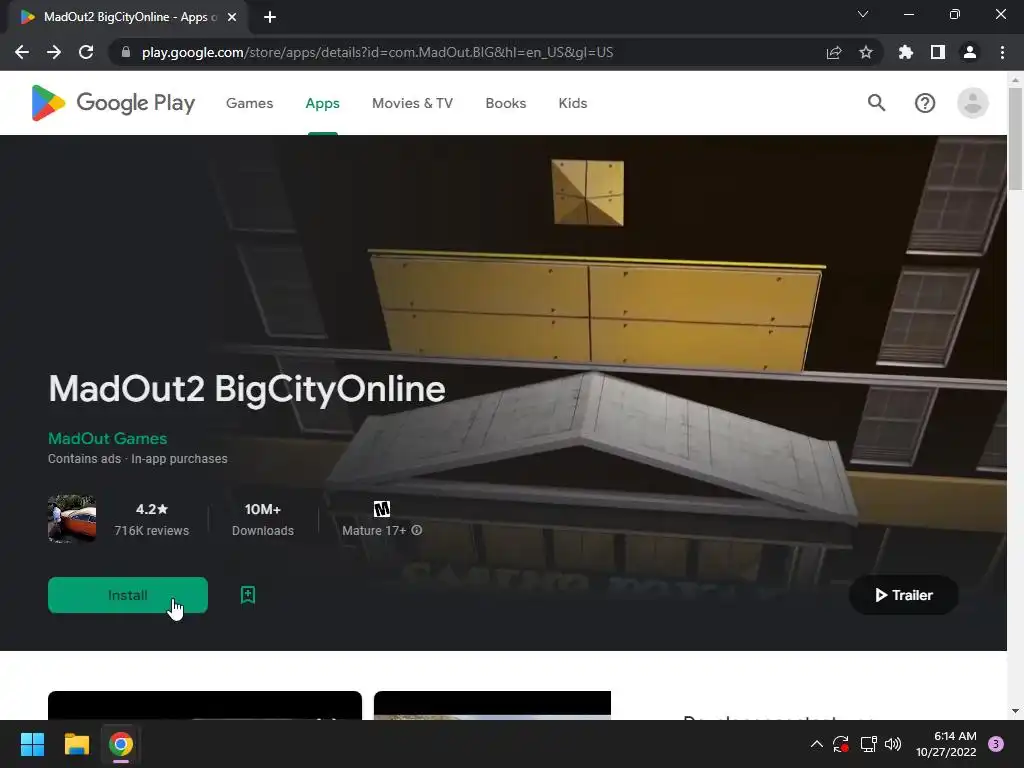Open the Google Play search

click(x=876, y=103)
